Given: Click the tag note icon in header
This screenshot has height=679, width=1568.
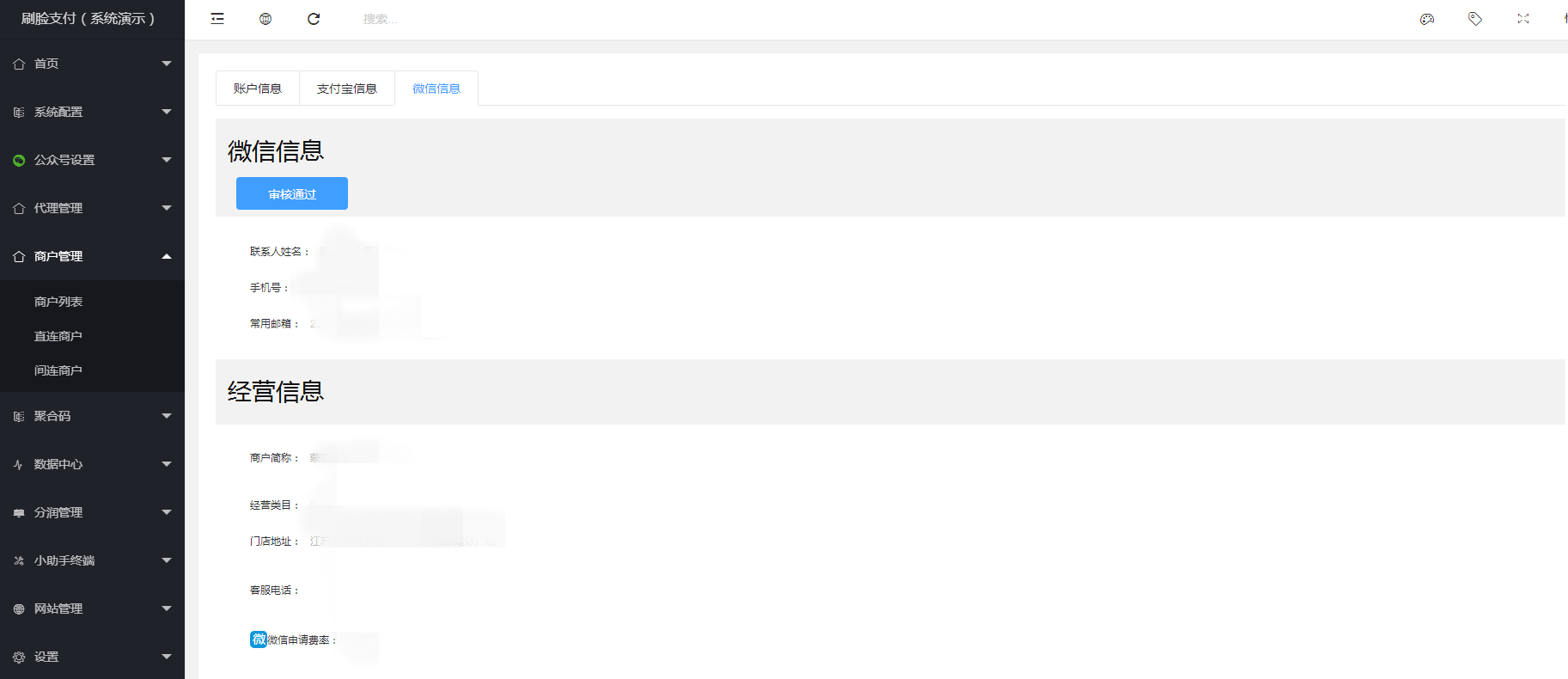Looking at the screenshot, I should pyautogui.click(x=1475, y=19).
